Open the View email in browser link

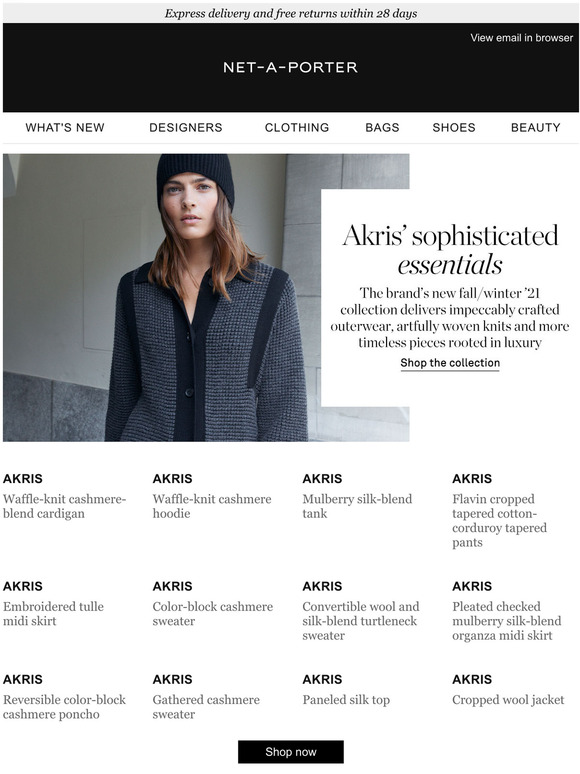click(521, 38)
